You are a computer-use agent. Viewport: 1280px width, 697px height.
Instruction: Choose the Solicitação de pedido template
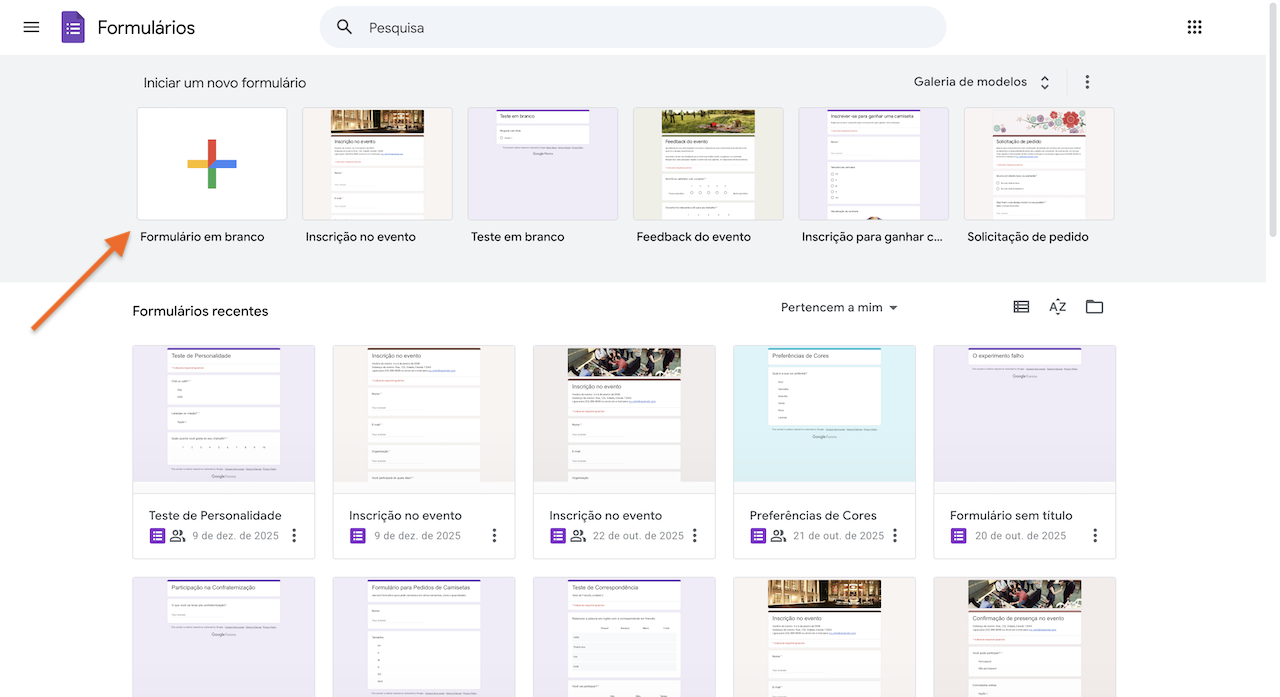[1038, 164]
